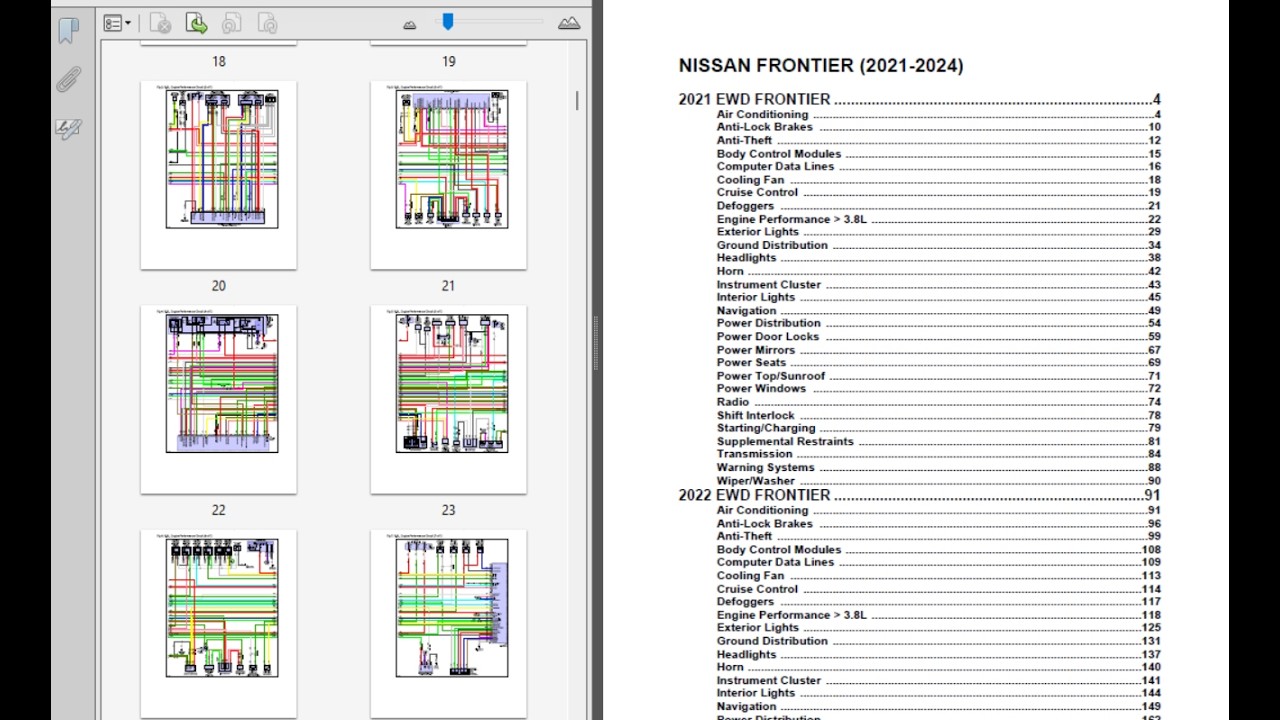Click the Rotate clockwise icon

tap(267, 23)
